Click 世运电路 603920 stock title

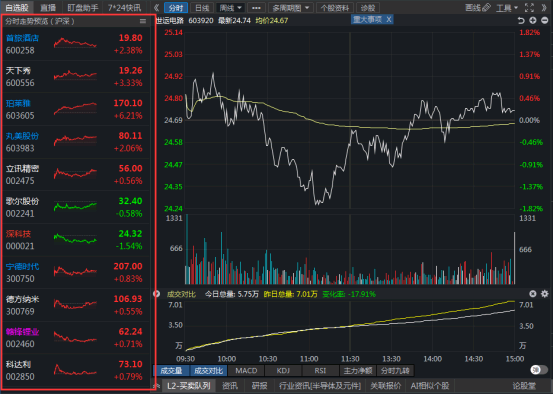185,20
